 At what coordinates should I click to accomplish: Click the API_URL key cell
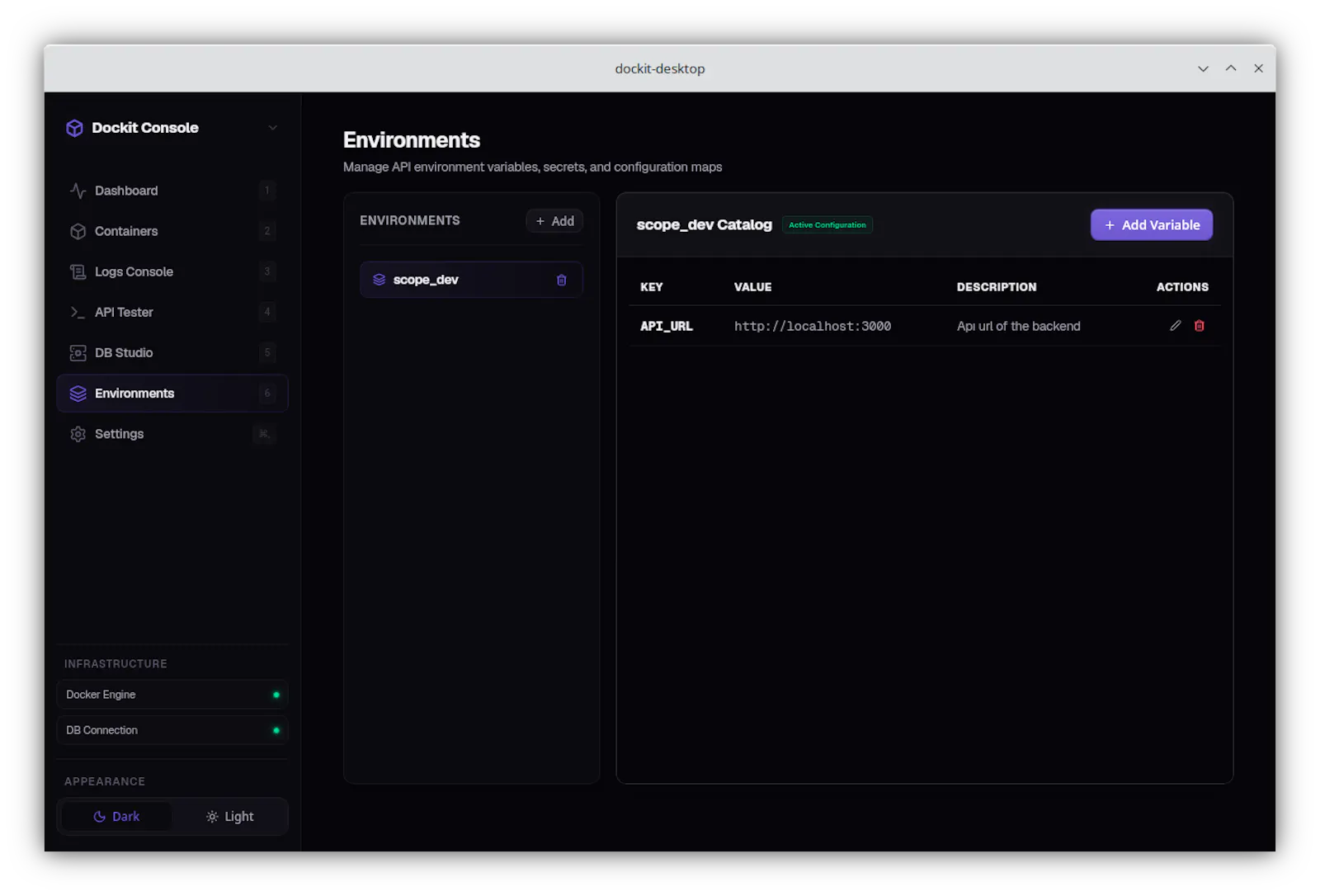[x=667, y=326]
